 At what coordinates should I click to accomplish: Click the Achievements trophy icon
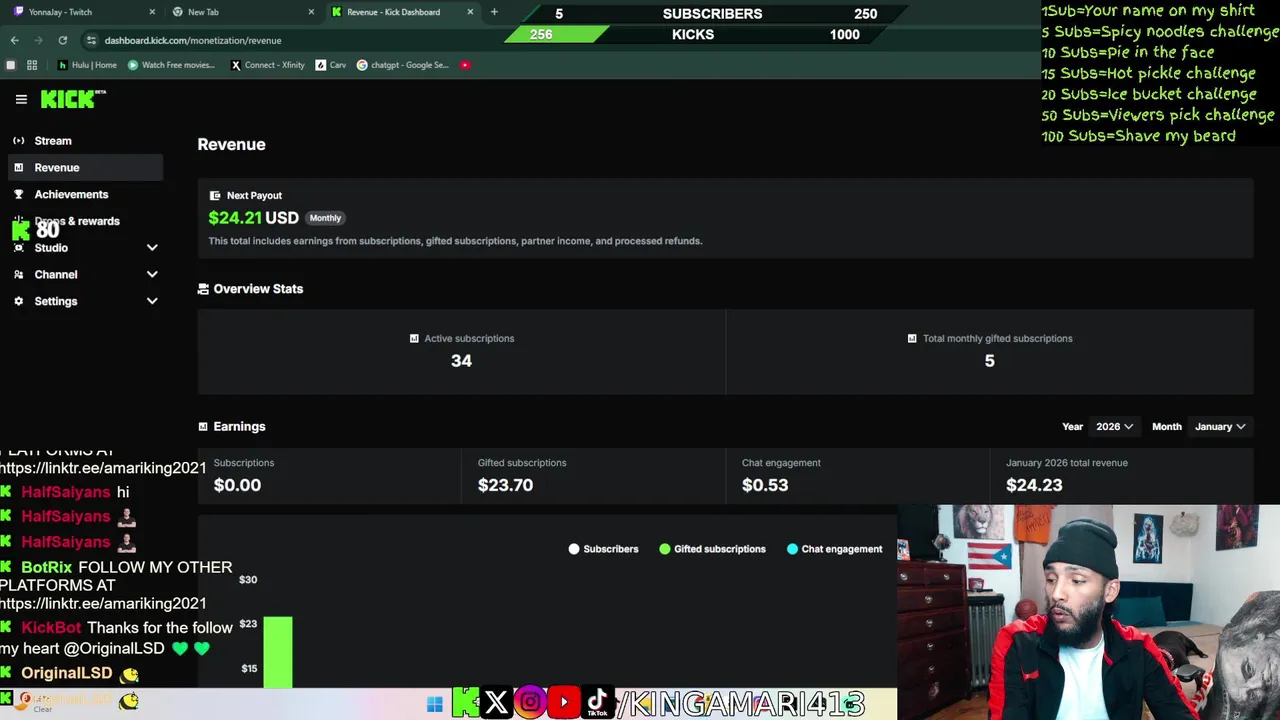18,195
